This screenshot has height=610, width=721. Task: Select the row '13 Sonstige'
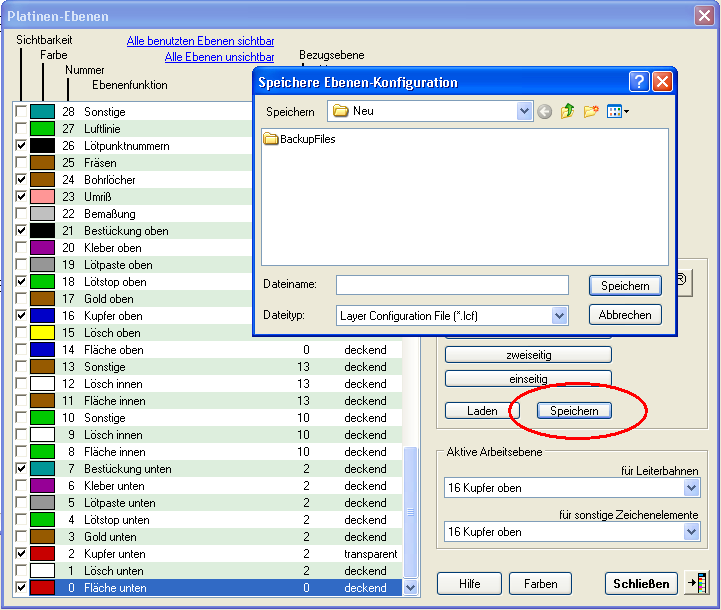207,366
